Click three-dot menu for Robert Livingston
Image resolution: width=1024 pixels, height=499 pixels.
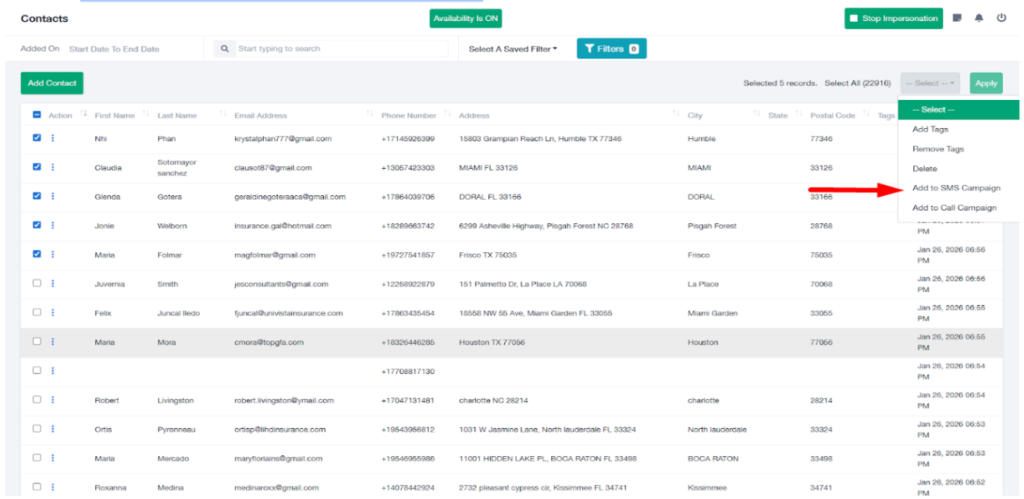pyautogui.click(x=53, y=400)
